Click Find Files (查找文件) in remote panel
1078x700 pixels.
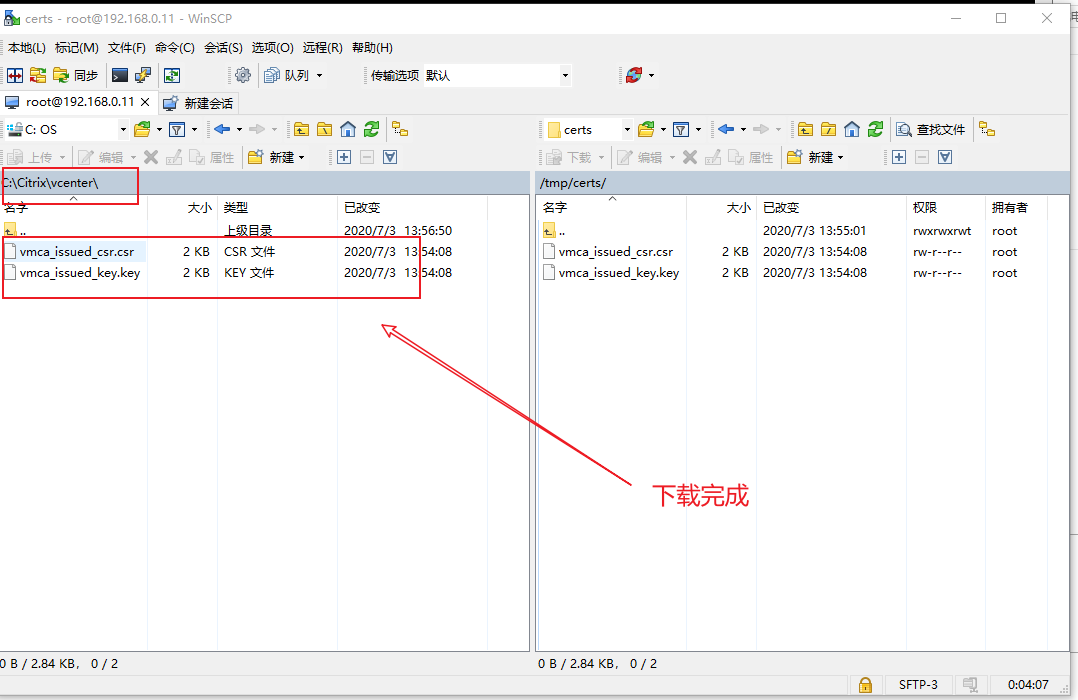(931, 129)
